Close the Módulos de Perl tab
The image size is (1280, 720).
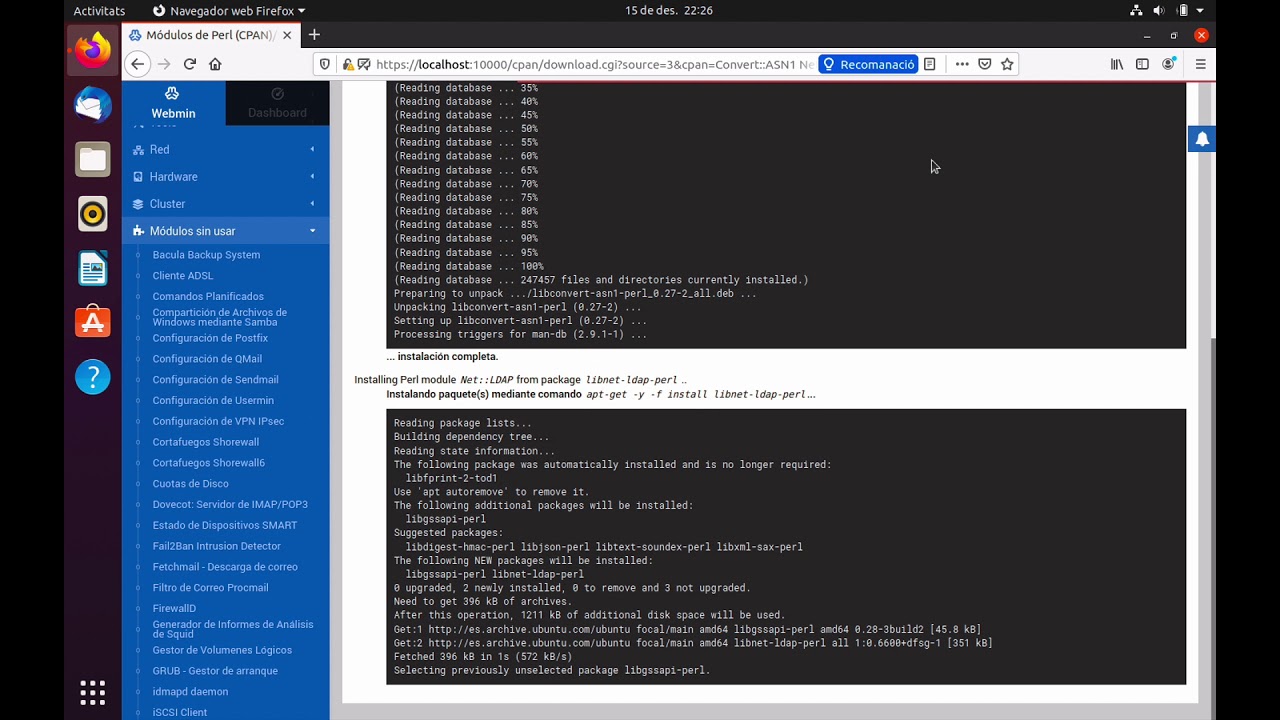[x=287, y=35]
